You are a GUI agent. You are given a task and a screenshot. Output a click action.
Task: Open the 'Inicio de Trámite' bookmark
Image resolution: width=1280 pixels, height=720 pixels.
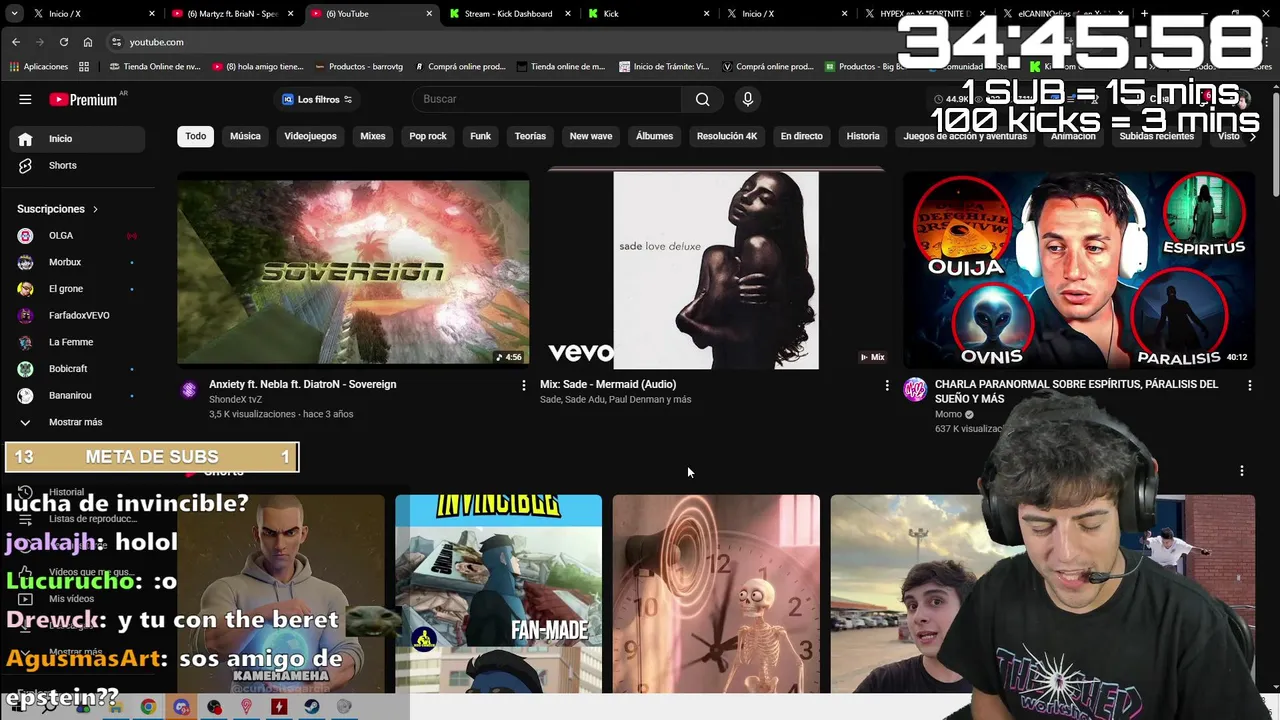[x=665, y=67]
